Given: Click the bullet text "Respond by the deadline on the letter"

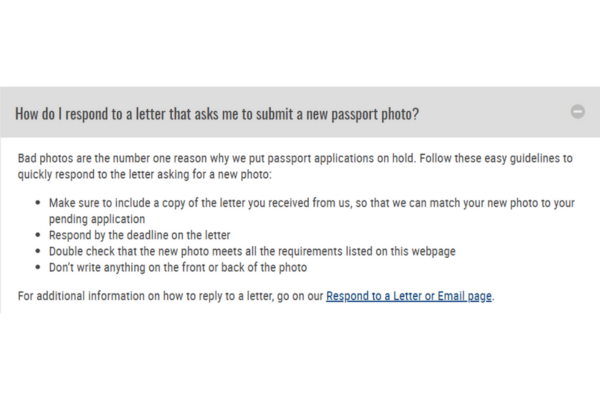Looking at the screenshot, I should [139, 235].
